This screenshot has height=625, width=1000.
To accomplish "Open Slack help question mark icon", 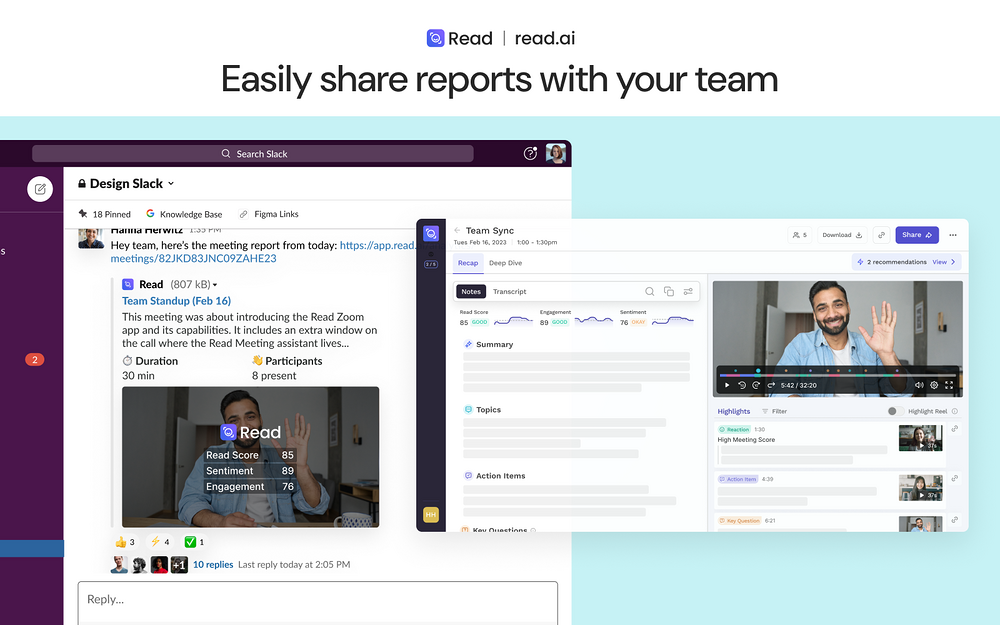I will [530, 153].
